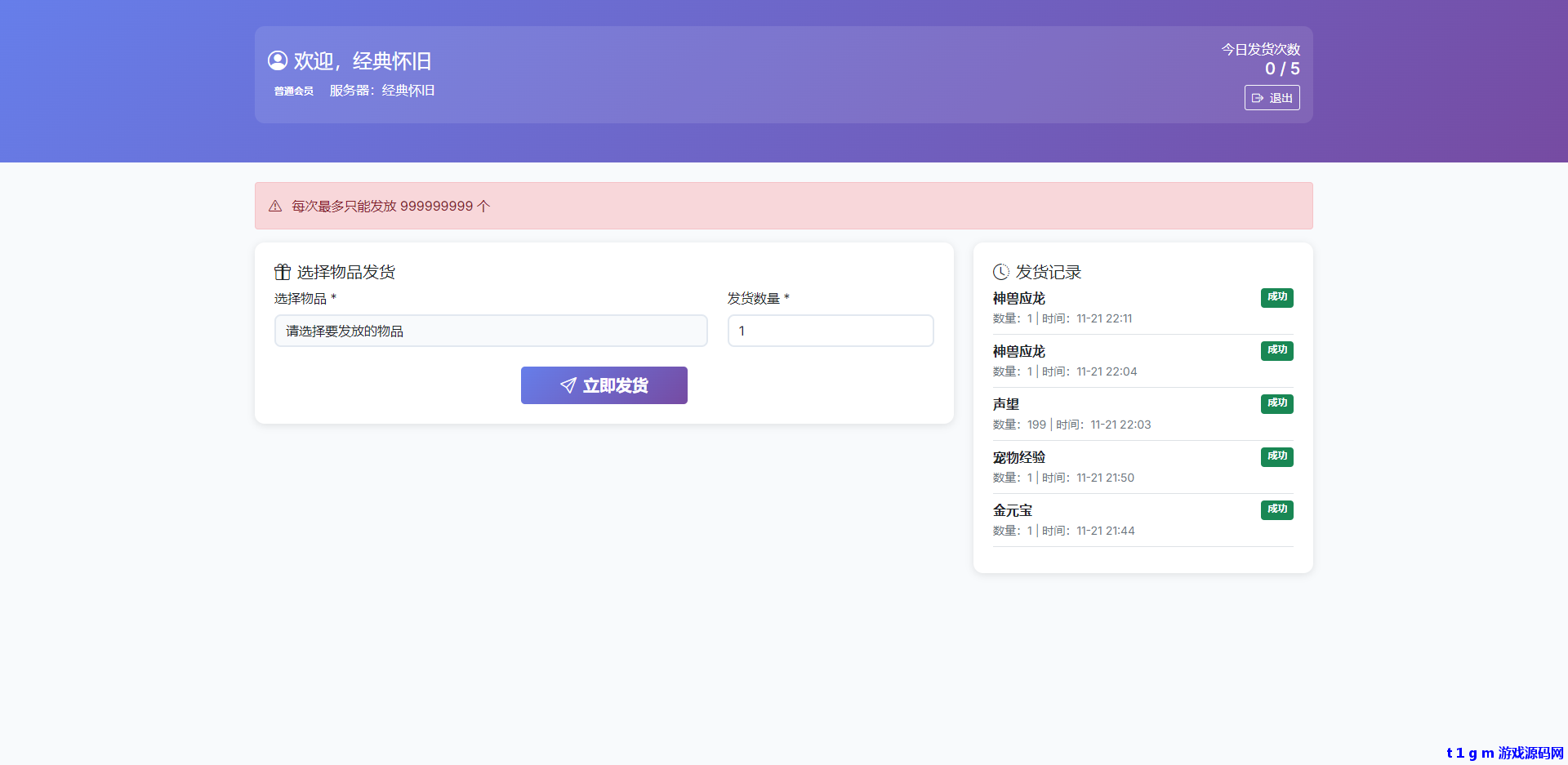
Task: Click the 宠物经验 record 成功 badge
Action: tap(1276, 456)
